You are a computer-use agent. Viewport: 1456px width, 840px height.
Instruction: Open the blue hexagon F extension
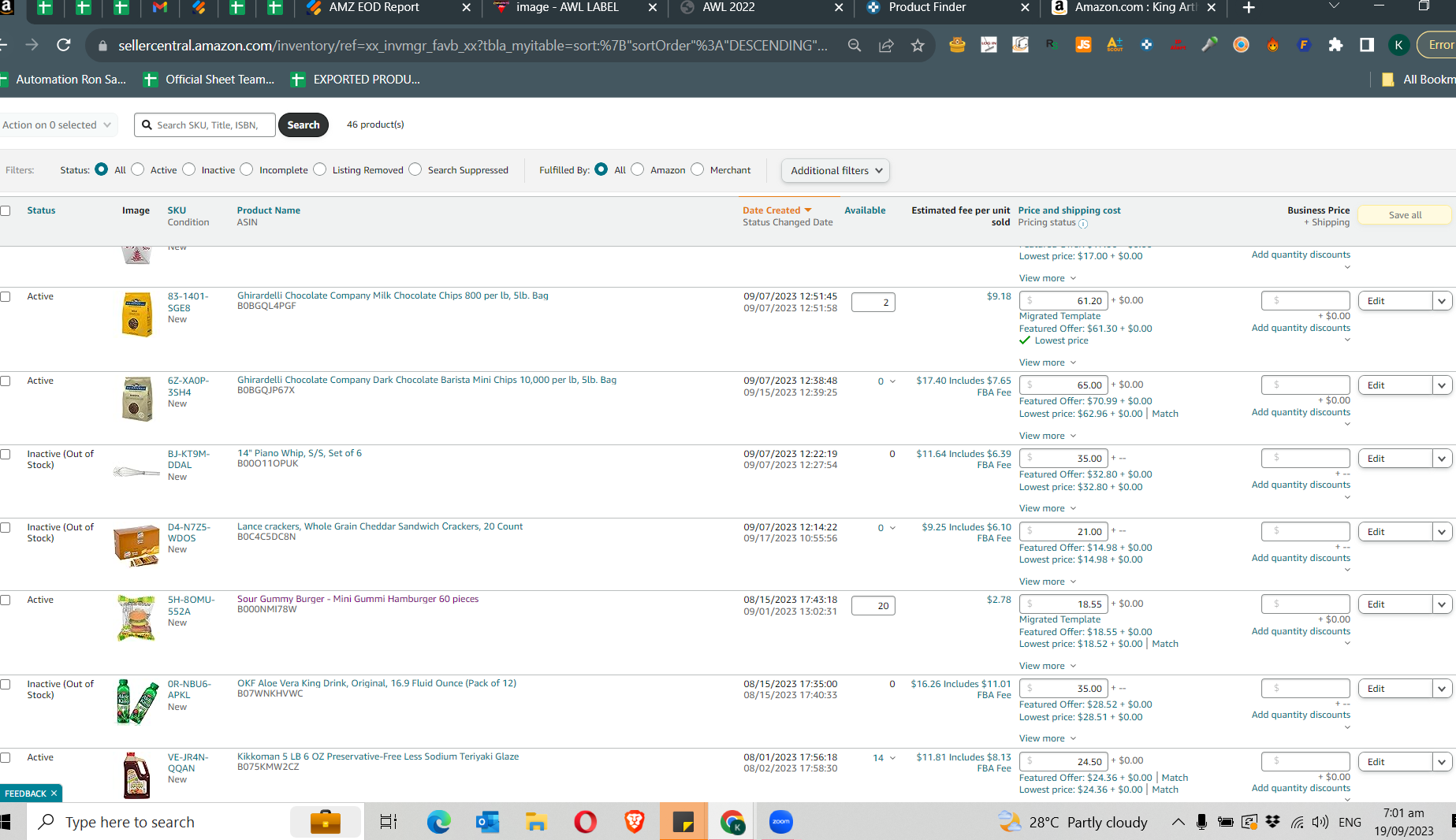tap(1304, 45)
